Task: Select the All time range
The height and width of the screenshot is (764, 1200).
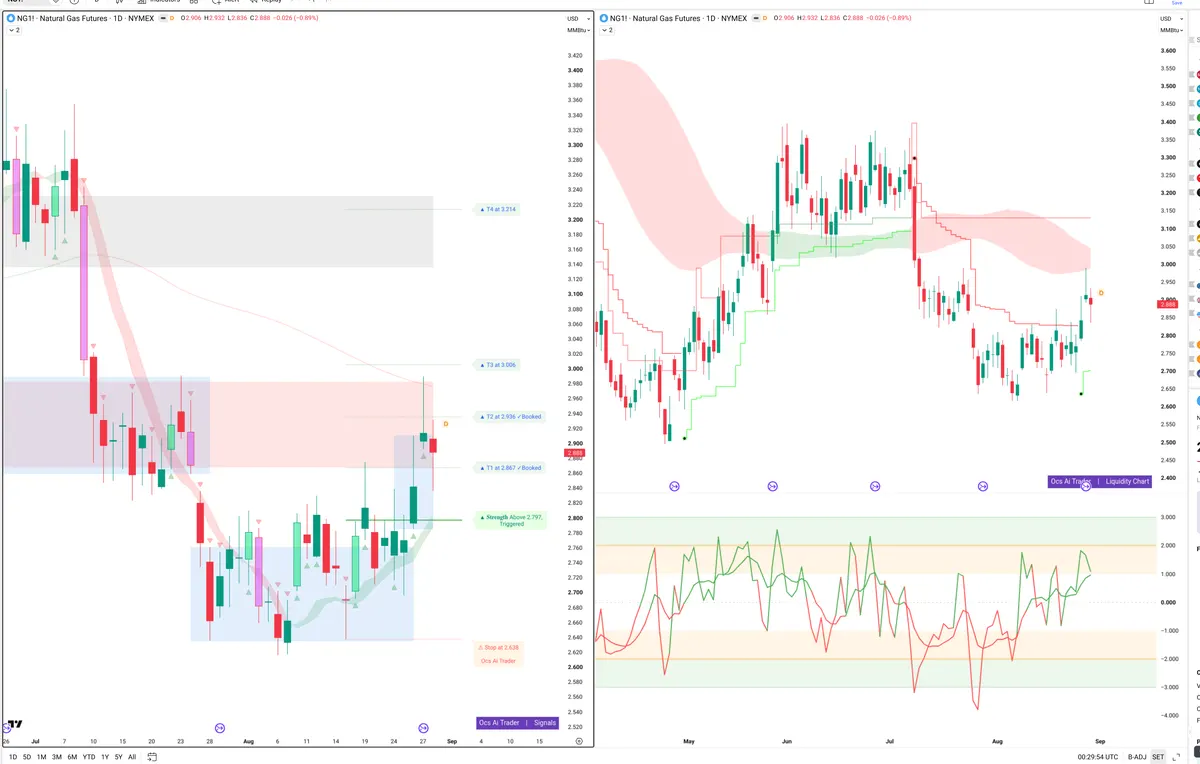Action: pyautogui.click(x=132, y=757)
